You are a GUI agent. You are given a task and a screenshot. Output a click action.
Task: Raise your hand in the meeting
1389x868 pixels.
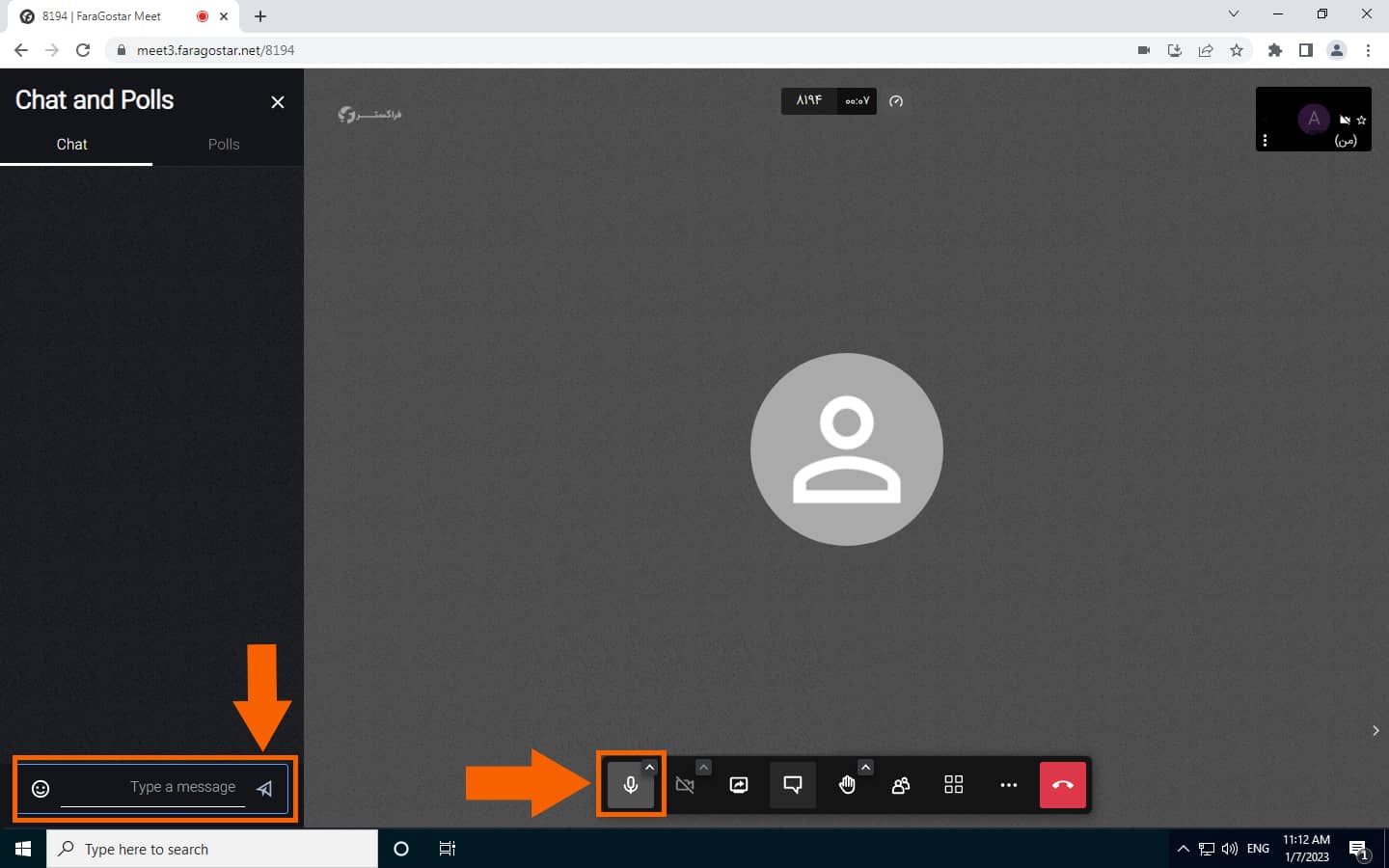[847, 785]
